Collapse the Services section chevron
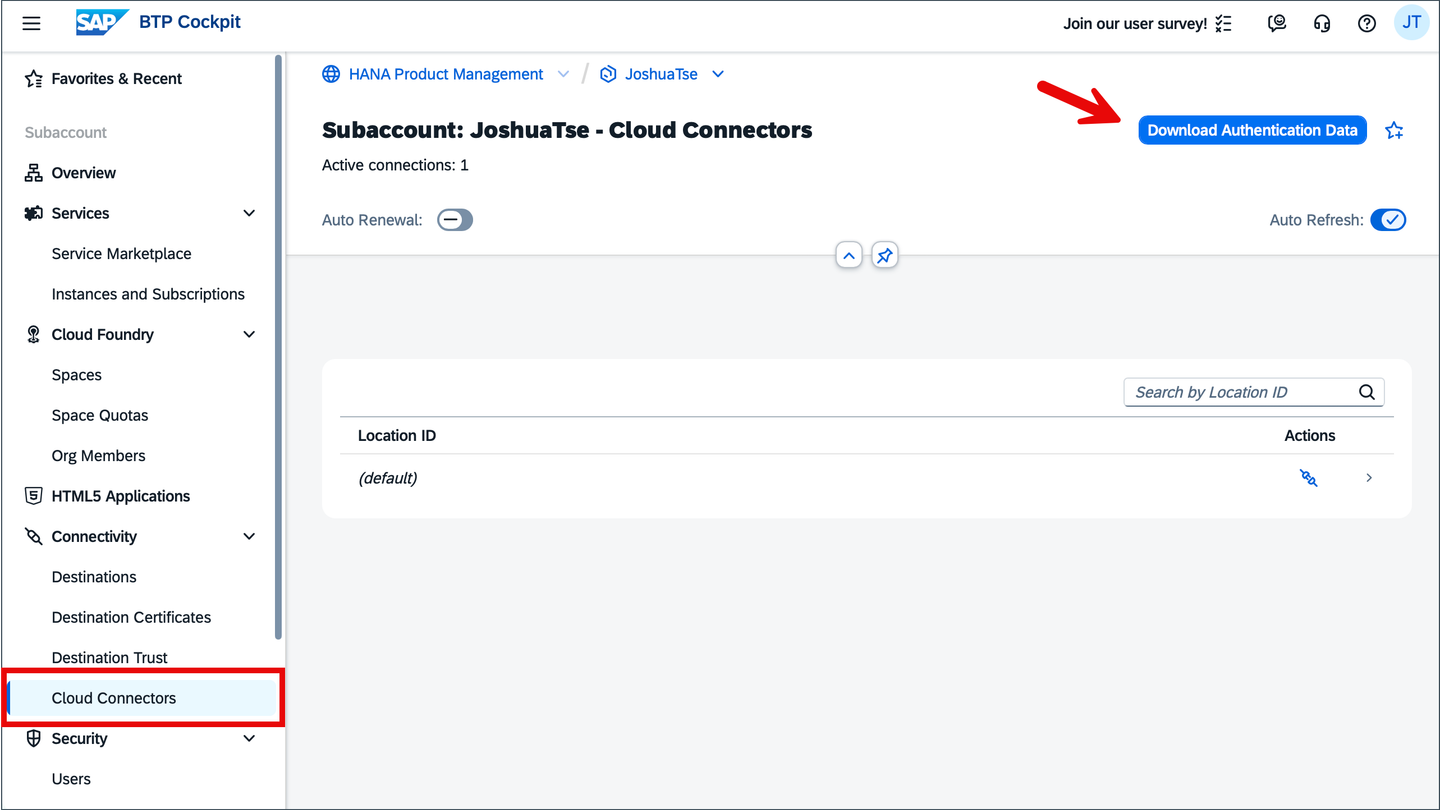Screen dimensions: 1440x810 coord(249,213)
